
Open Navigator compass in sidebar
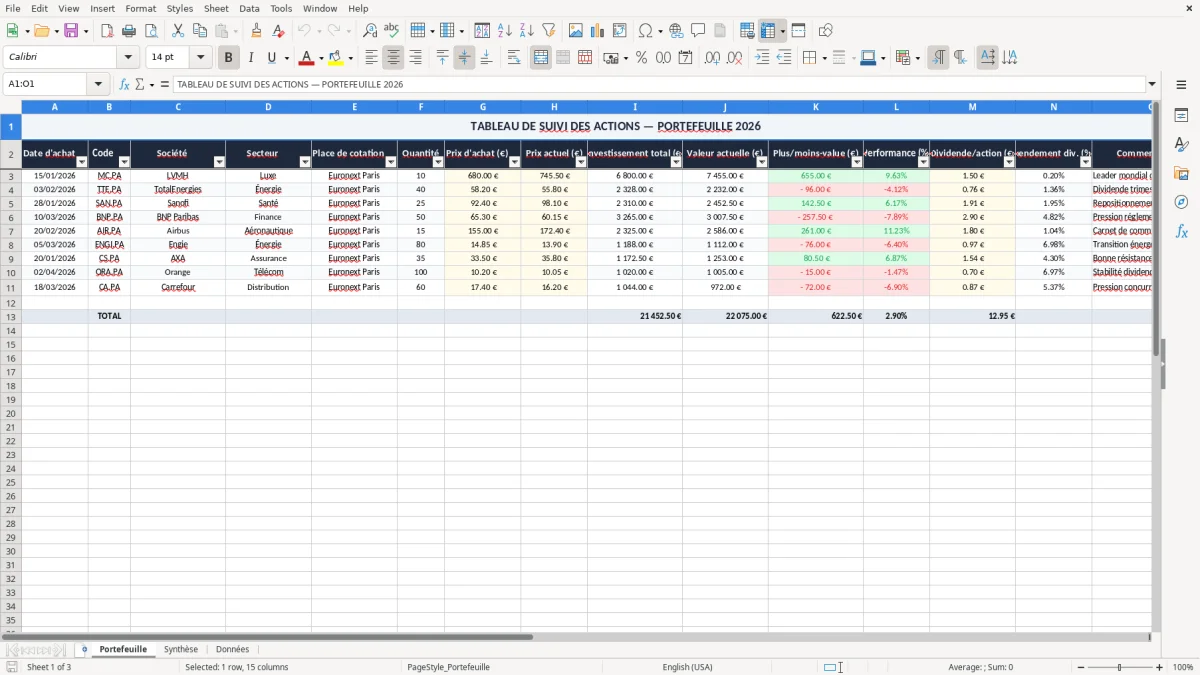point(1181,202)
